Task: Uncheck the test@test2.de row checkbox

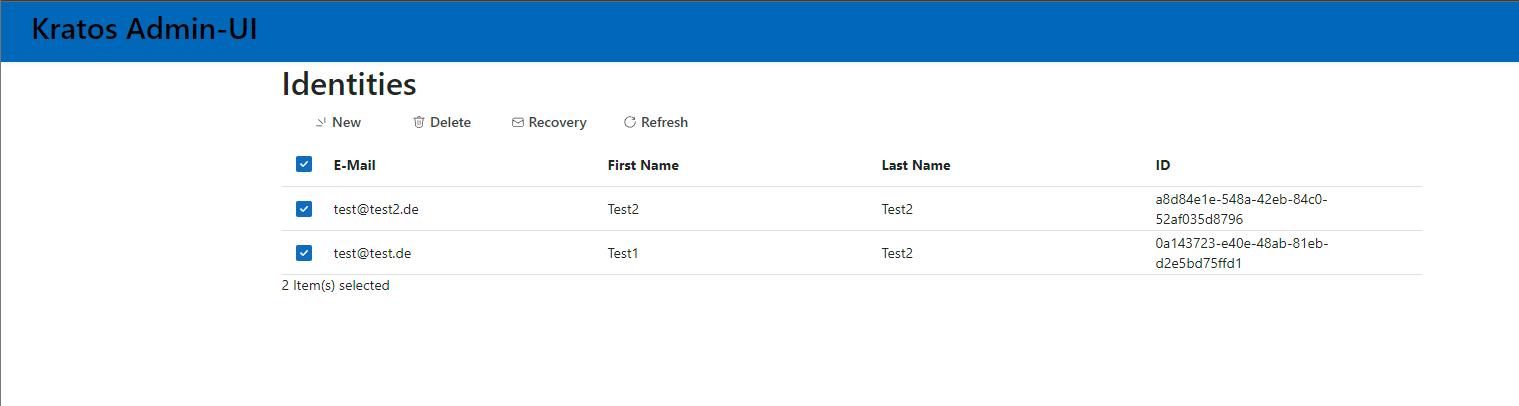Action: pyautogui.click(x=304, y=209)
